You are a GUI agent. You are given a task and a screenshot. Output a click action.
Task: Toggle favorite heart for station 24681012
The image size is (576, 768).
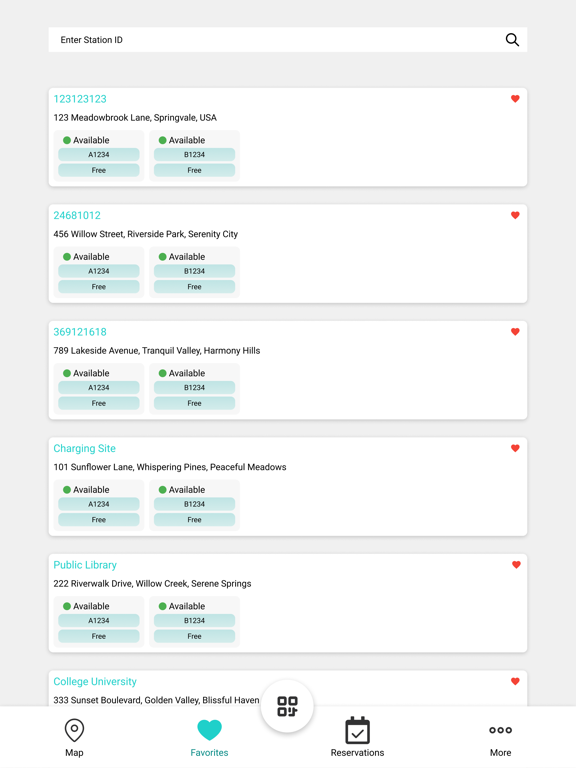click(515, 215)
